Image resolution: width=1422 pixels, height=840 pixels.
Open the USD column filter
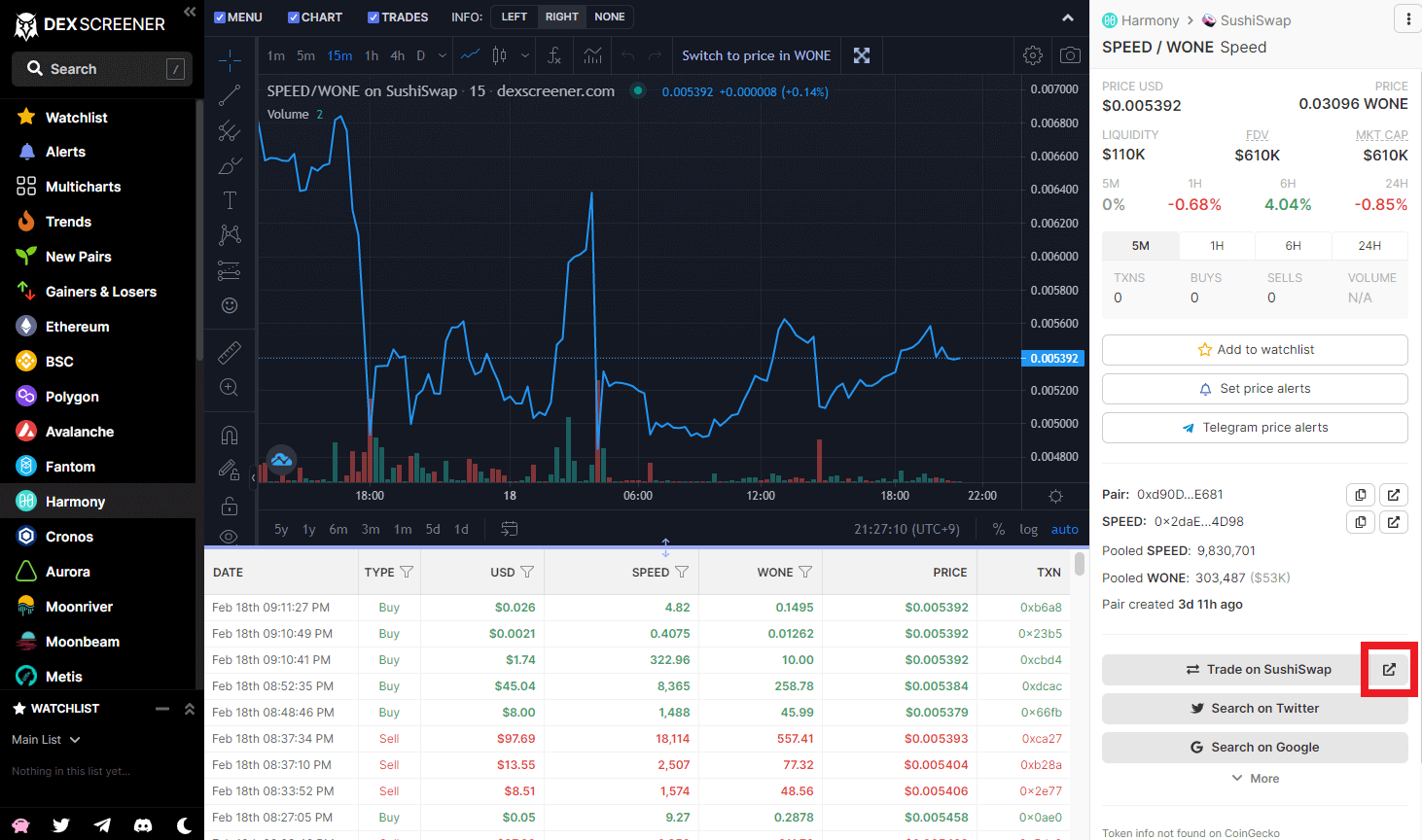(527, 572)
